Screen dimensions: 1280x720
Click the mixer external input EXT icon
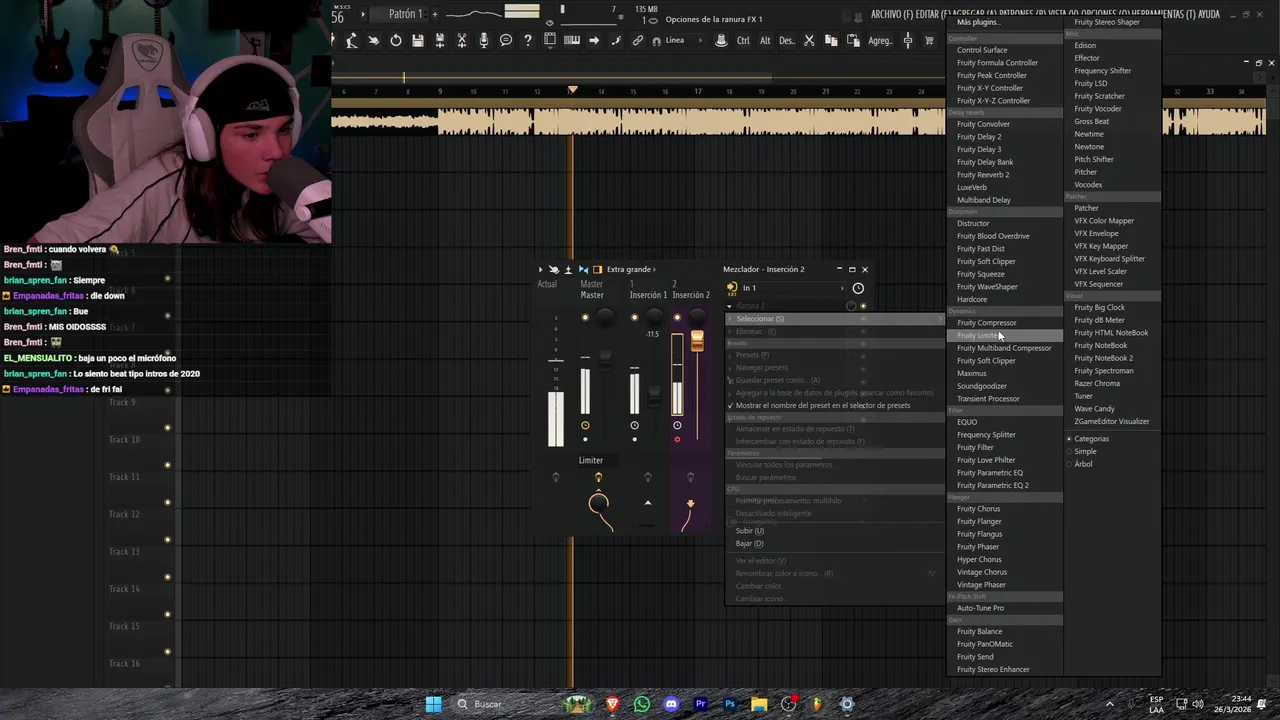pos(732,288)
